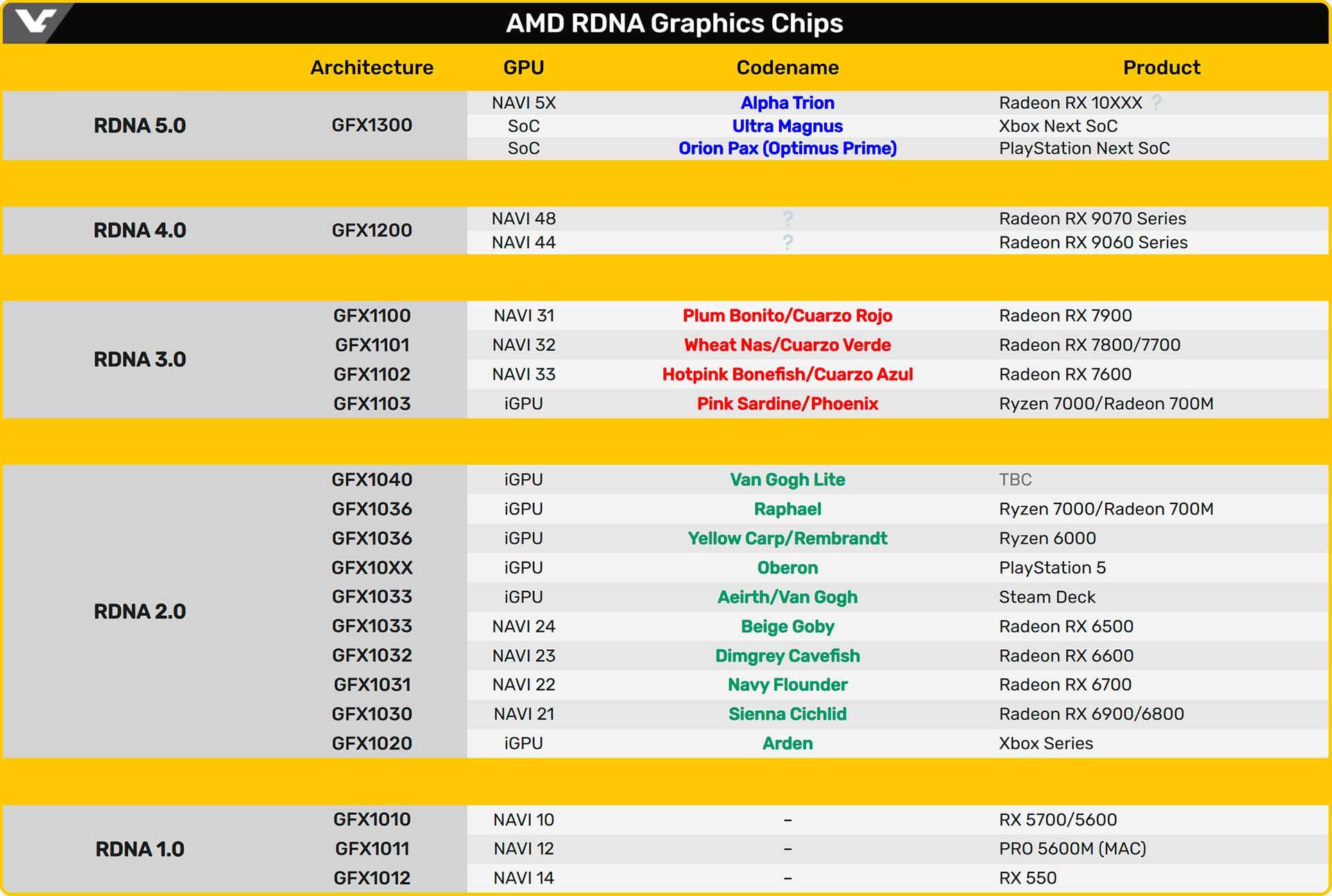Click the Architecture column header
Viewport: 1332px width, 896px height.
tap(372, 67)
